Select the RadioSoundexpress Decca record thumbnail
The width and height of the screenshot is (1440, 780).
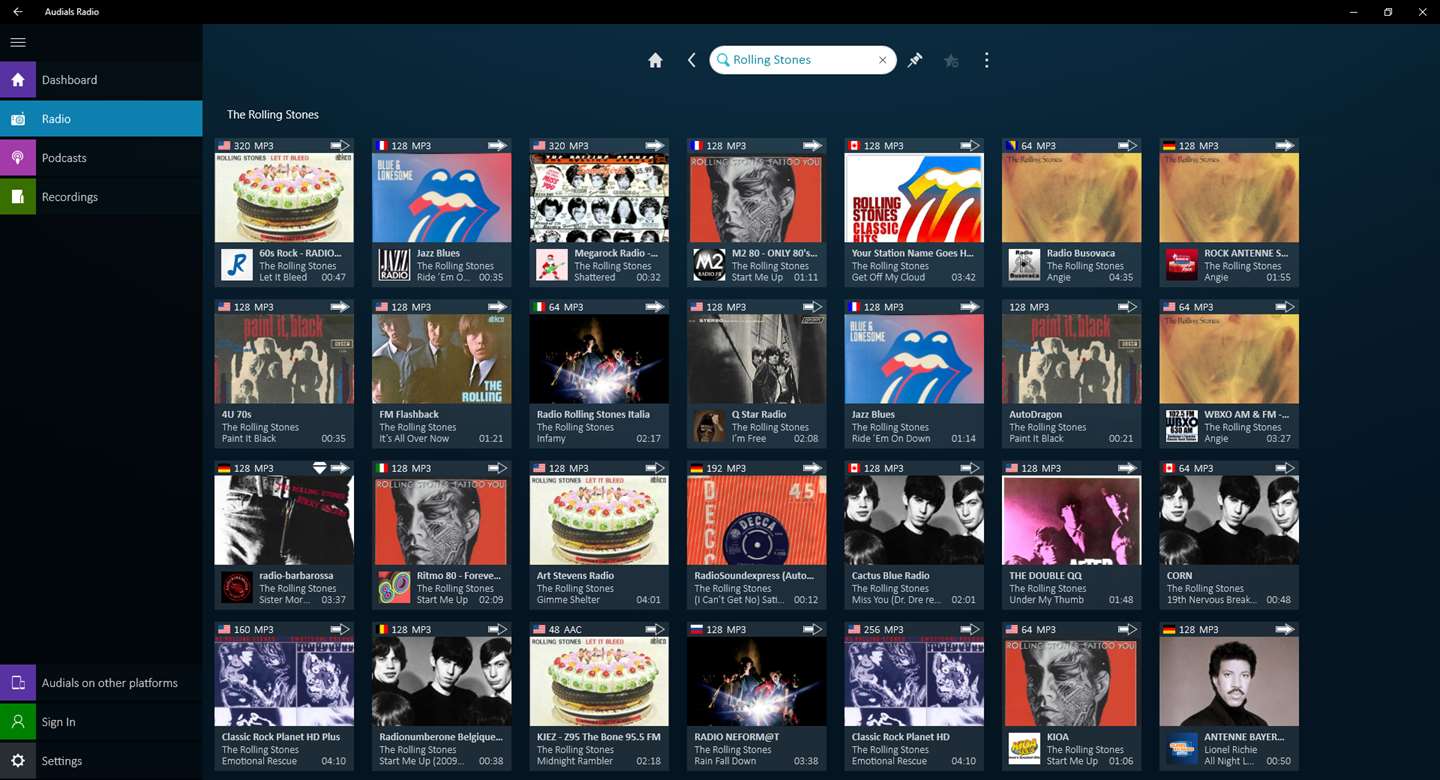pyautogui.click(x=756, y=520)
